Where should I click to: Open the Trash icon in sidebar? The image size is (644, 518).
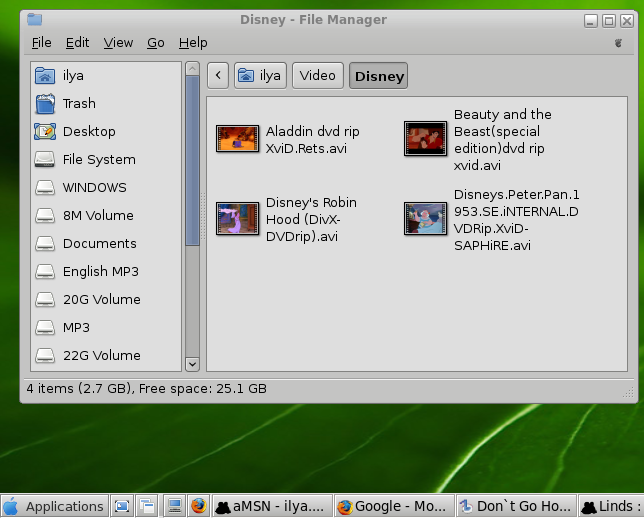(x=45, y=104)
